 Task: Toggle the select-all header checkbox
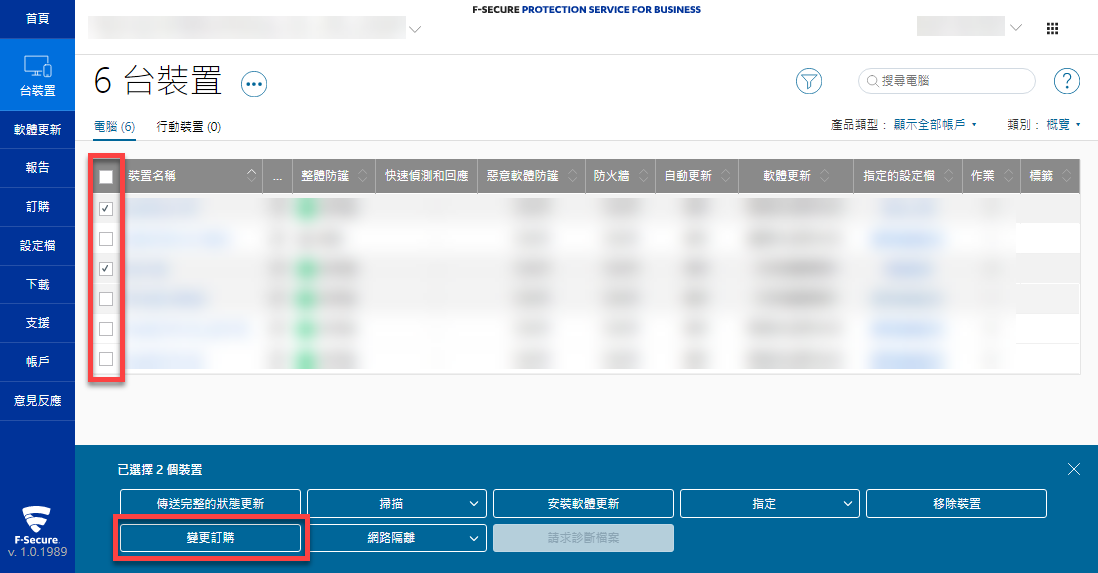click(106, 176)
